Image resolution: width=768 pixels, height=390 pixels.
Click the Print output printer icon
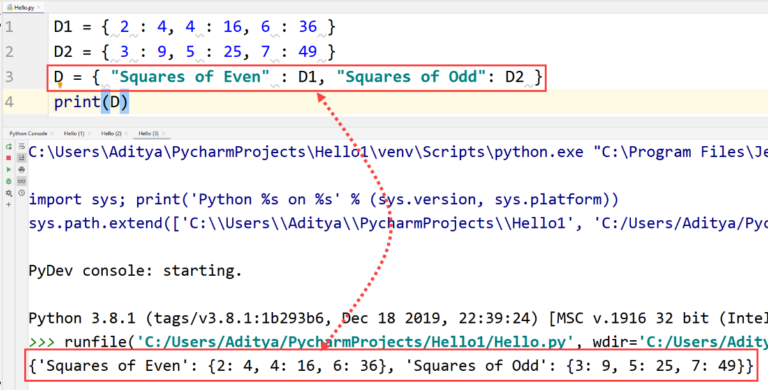(22, 170)
